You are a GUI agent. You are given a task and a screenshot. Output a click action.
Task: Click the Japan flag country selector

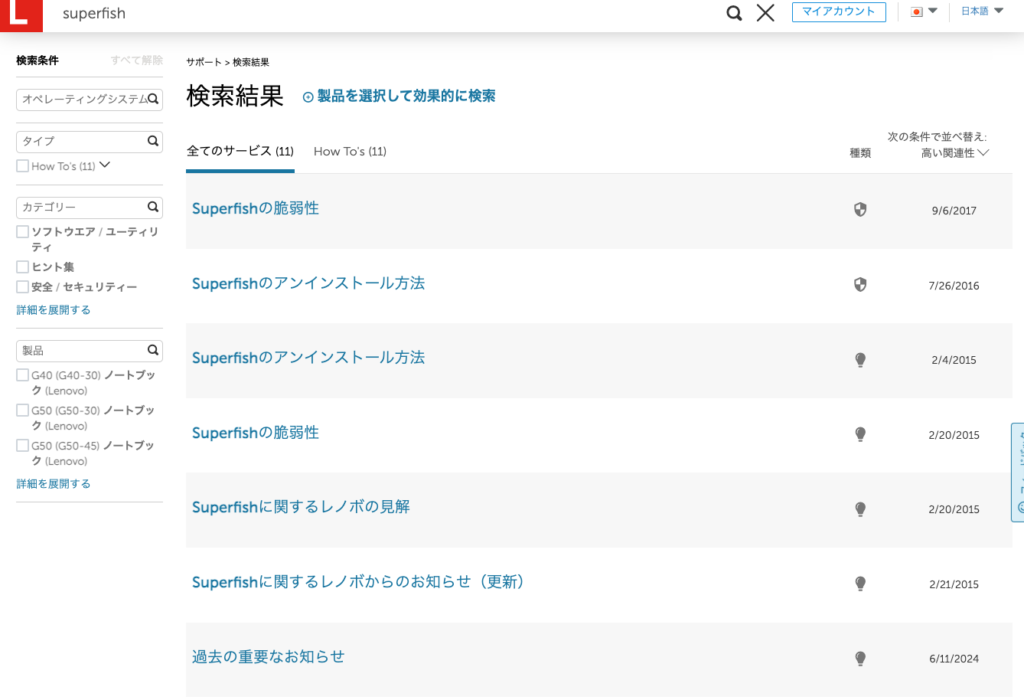click(x=923, y=12)
